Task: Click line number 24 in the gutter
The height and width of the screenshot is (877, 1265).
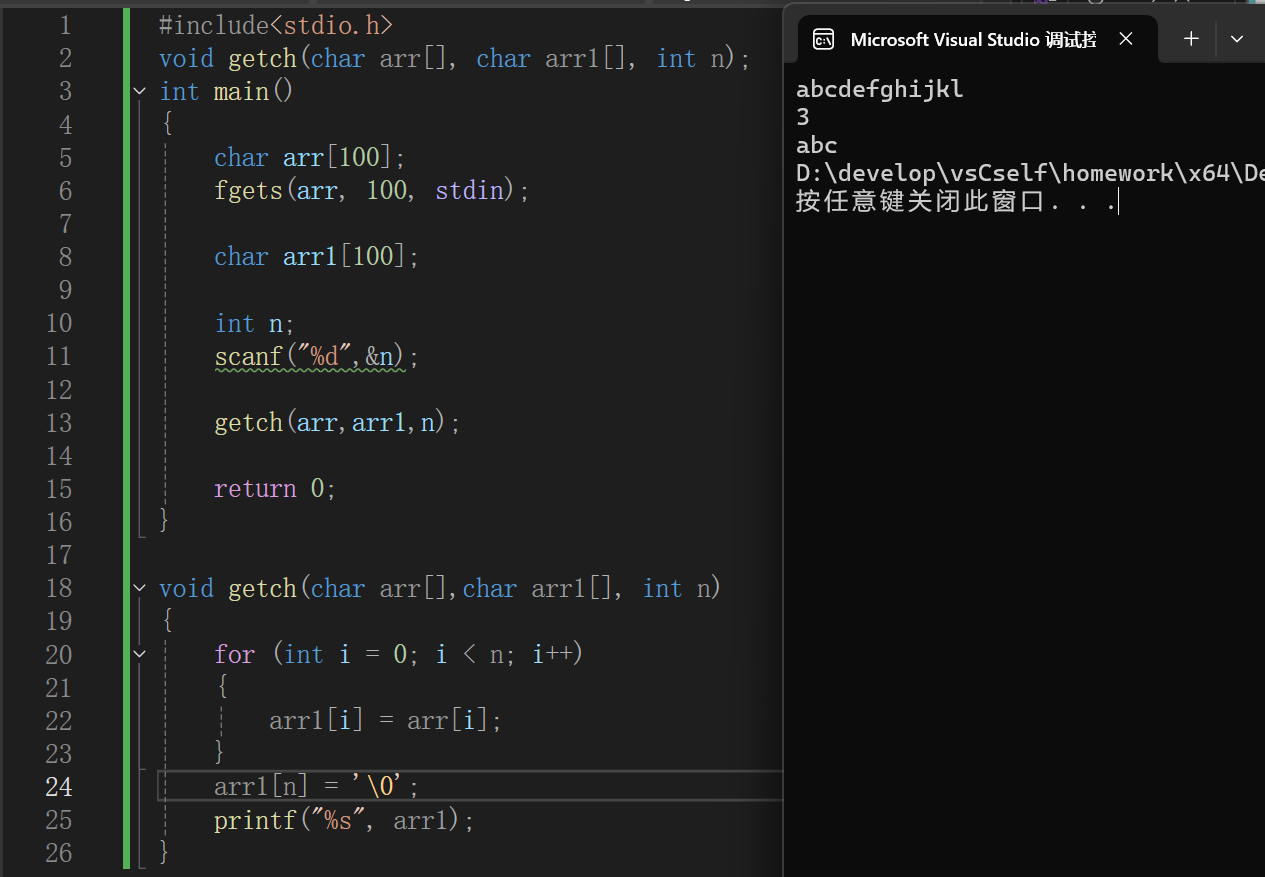Action: click(x=59, y=787)
